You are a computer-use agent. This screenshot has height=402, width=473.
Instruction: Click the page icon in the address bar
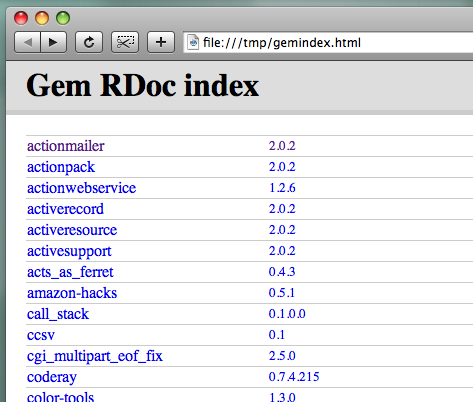click(x=193, y=43)
